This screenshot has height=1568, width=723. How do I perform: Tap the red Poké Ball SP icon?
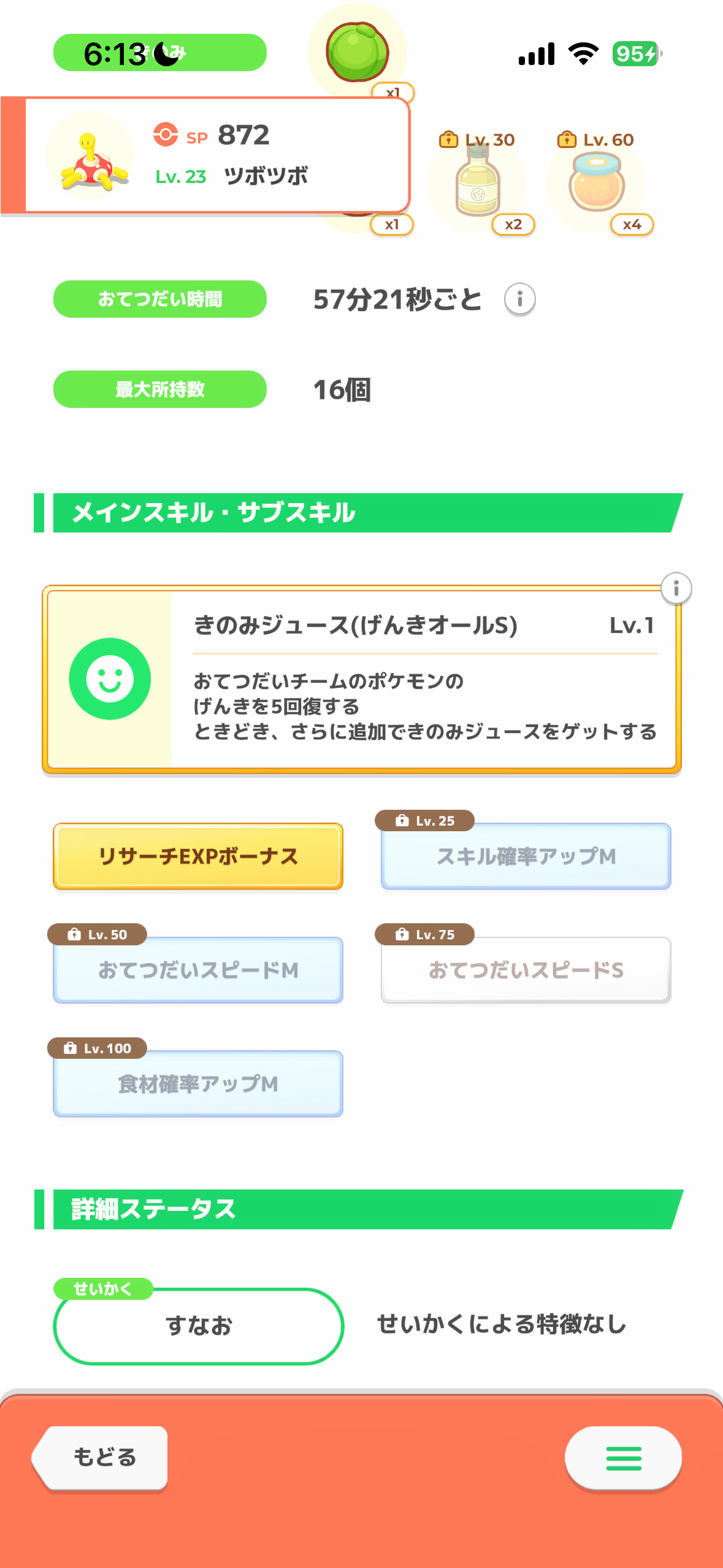(x=166, y=134)
